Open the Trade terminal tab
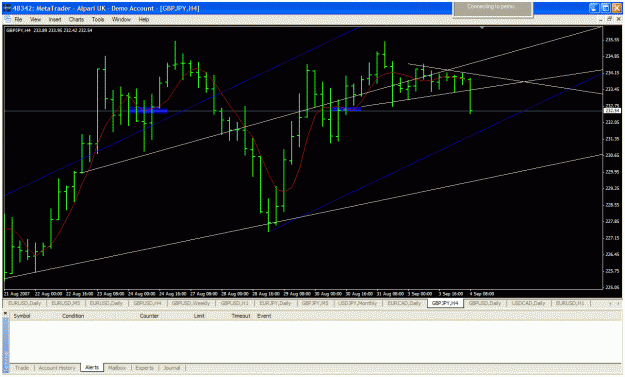Viewport: 625px width, 377px height. point(22,368)
